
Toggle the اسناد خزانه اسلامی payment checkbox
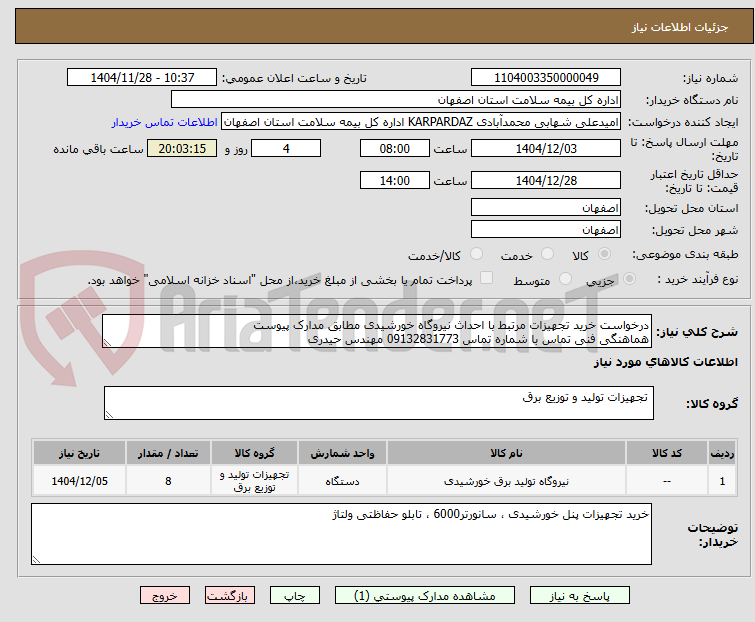click(x=487, y=278)
